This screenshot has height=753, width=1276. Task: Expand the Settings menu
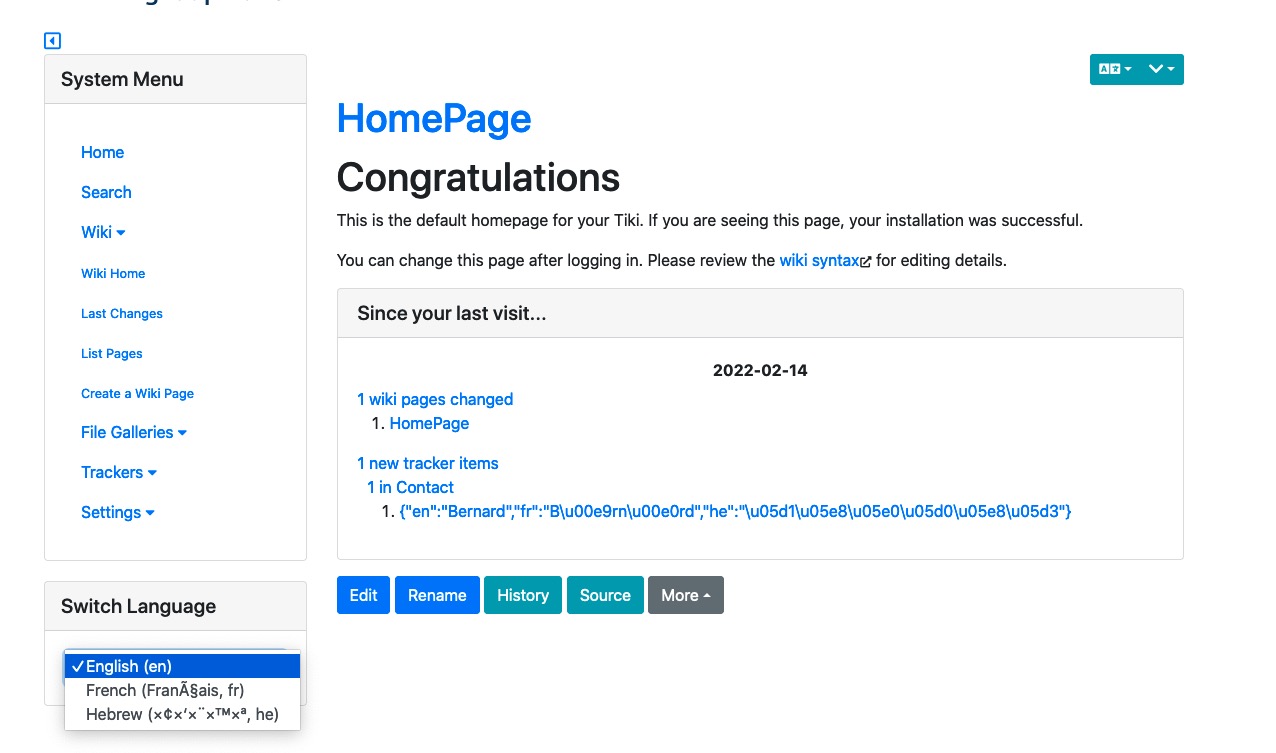(x=118, y=512)
